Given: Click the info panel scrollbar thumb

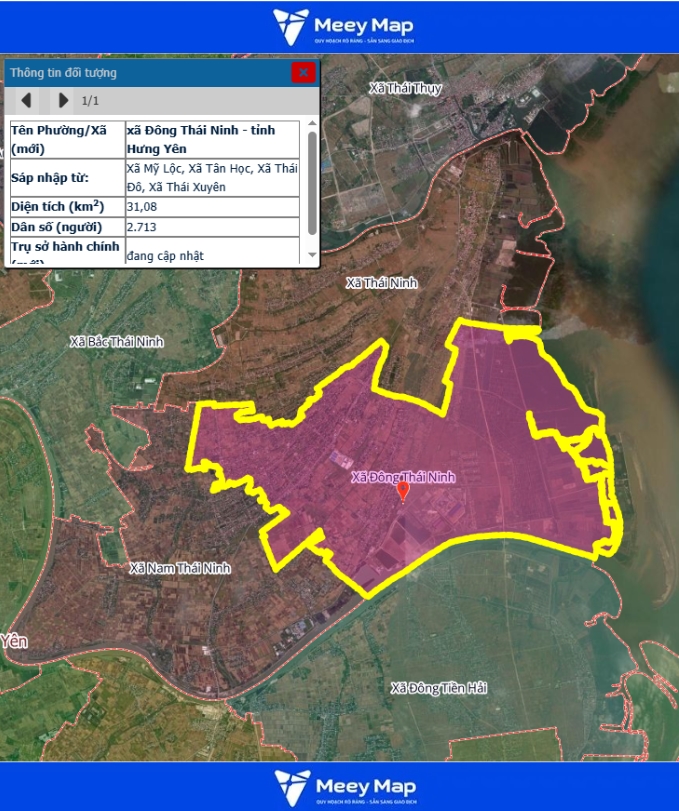Looking at the screenshot, I should [x=312, y=180].
